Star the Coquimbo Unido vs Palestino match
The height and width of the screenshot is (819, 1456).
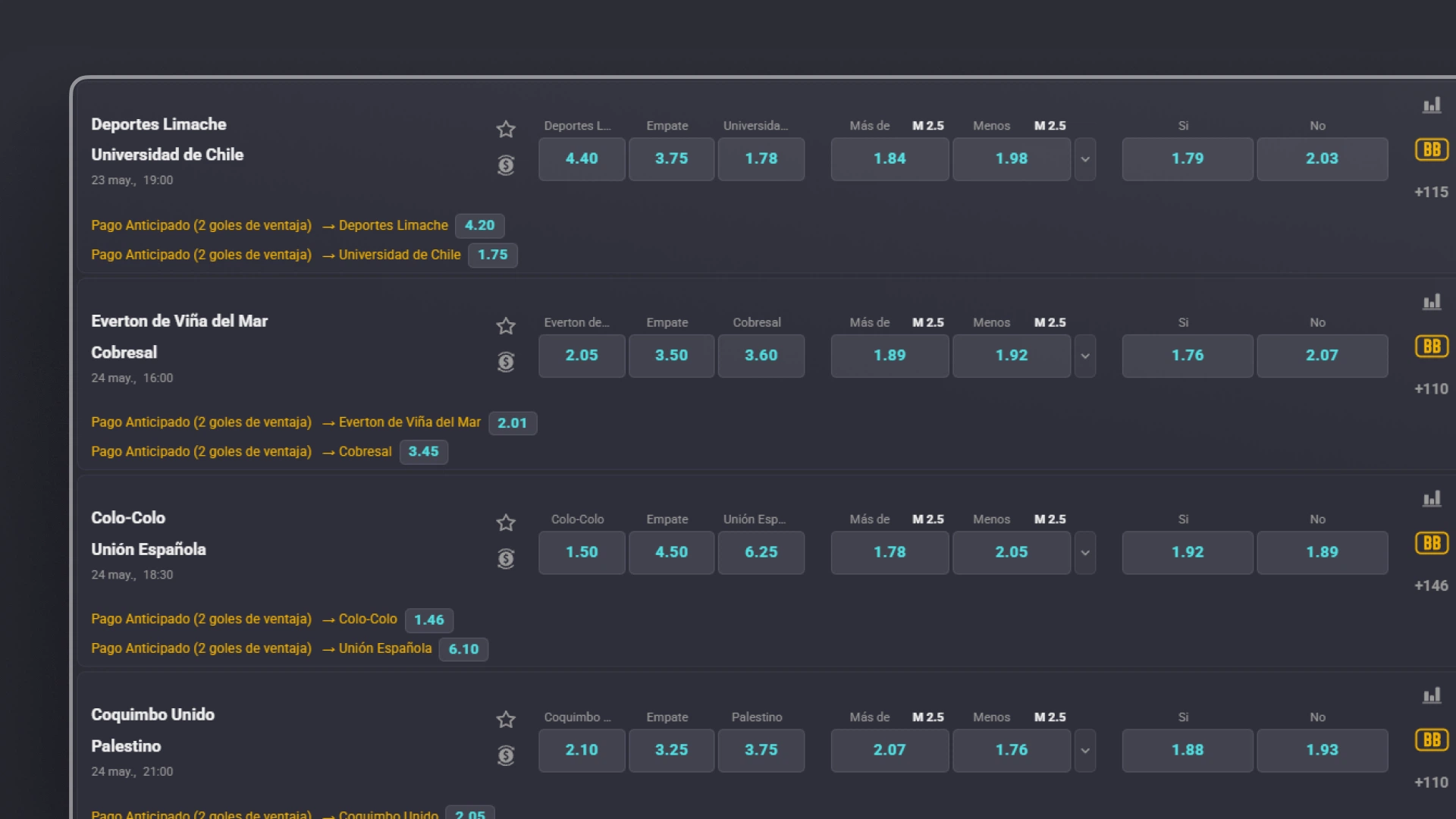coord(506,719)
